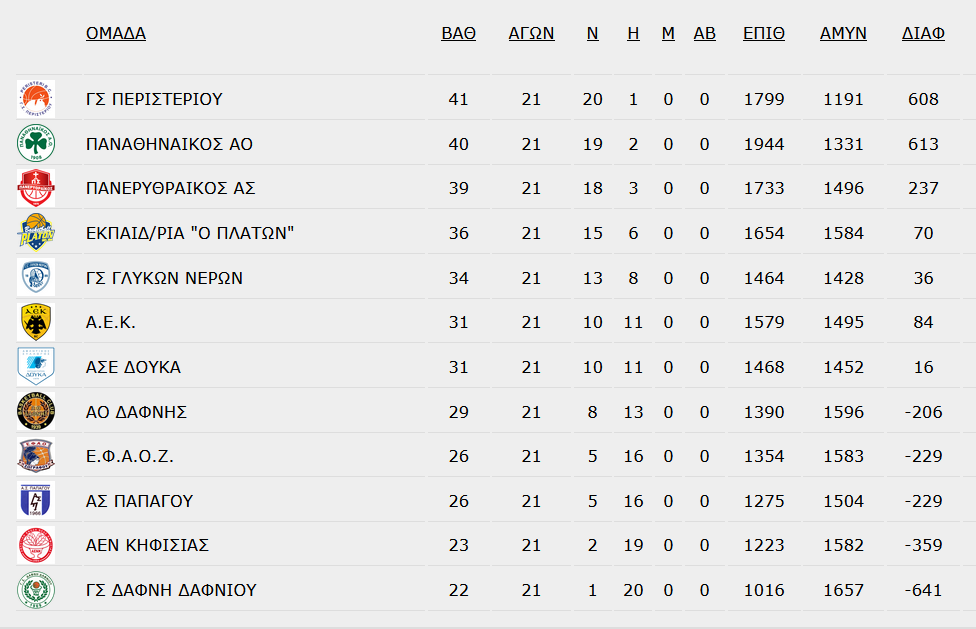Open the ΑΟ ΔΑΦΝΗΣ black round logo
Screen dimensions: 976x629
click(36, 411)
